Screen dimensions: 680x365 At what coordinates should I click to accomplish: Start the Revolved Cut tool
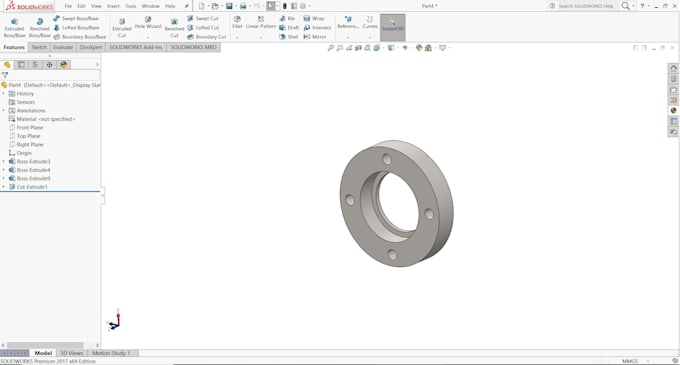174,28
